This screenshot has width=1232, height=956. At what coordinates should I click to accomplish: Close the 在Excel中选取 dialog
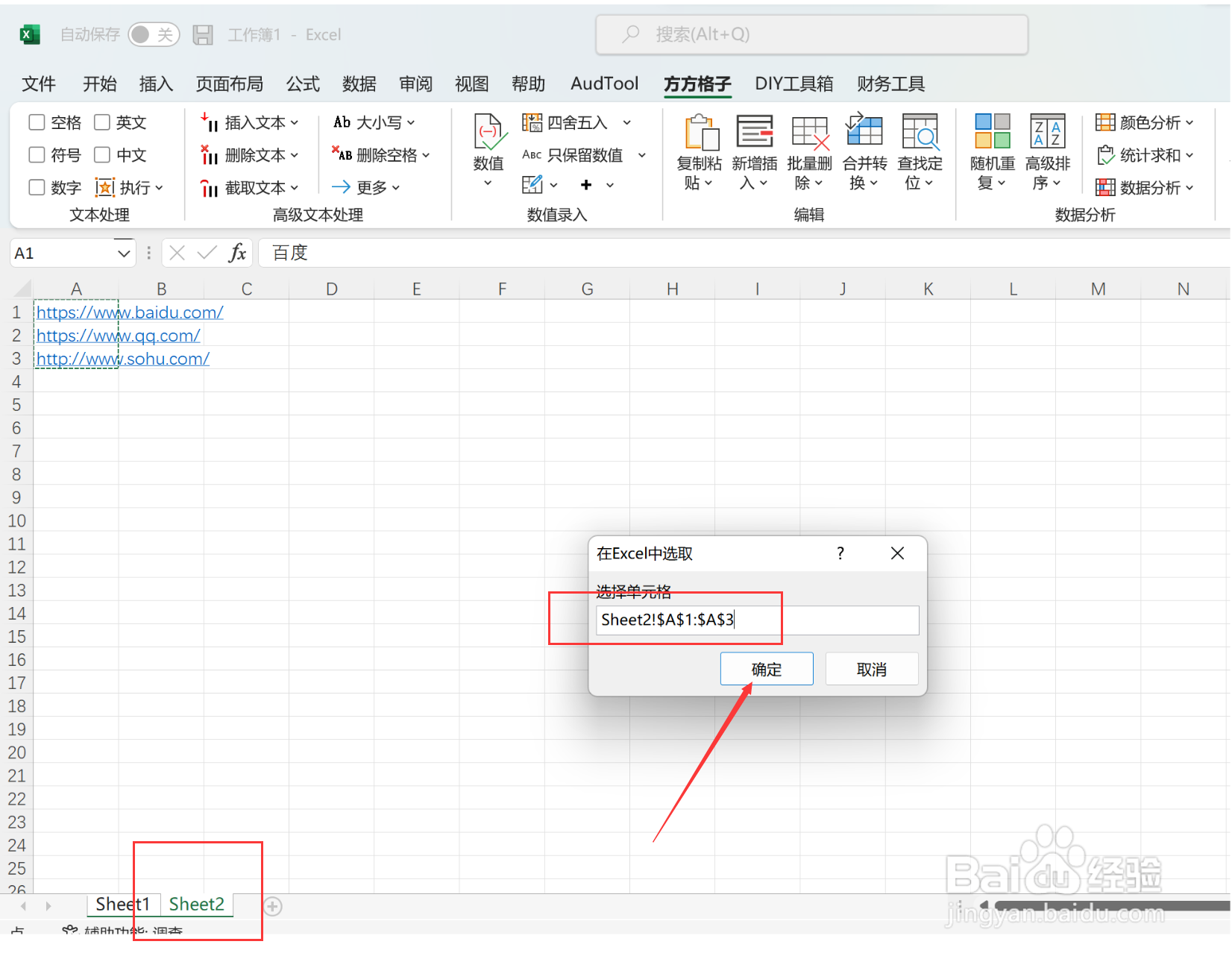(897, 553)
